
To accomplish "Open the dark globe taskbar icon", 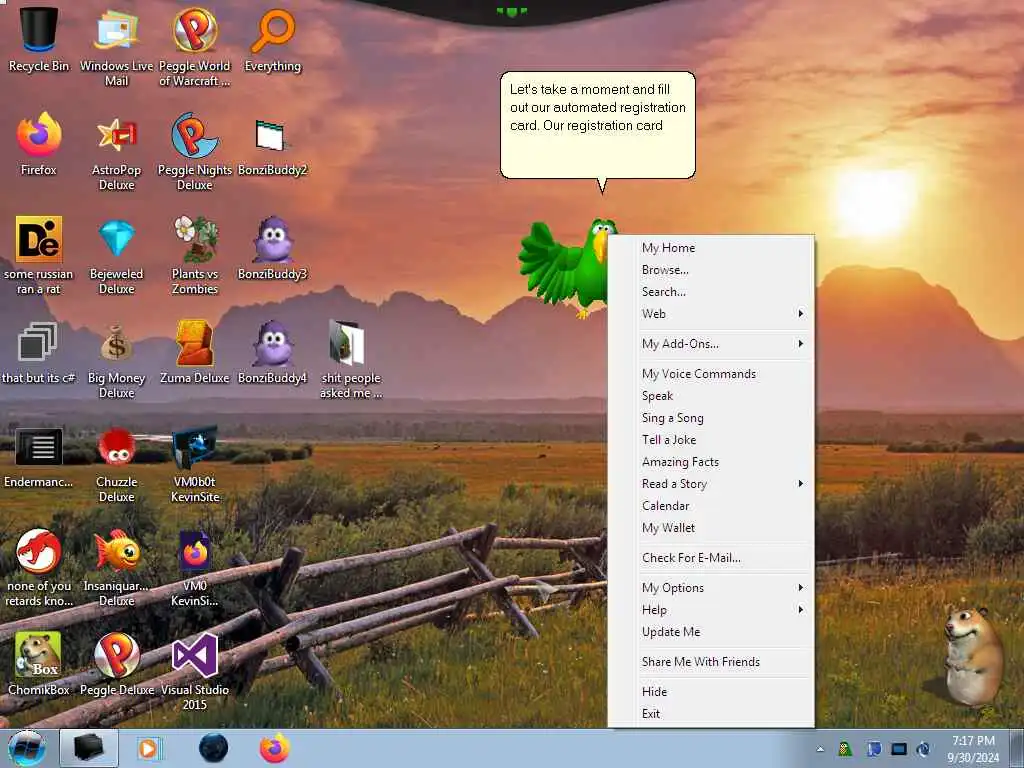I will click(x=214, y=748).
